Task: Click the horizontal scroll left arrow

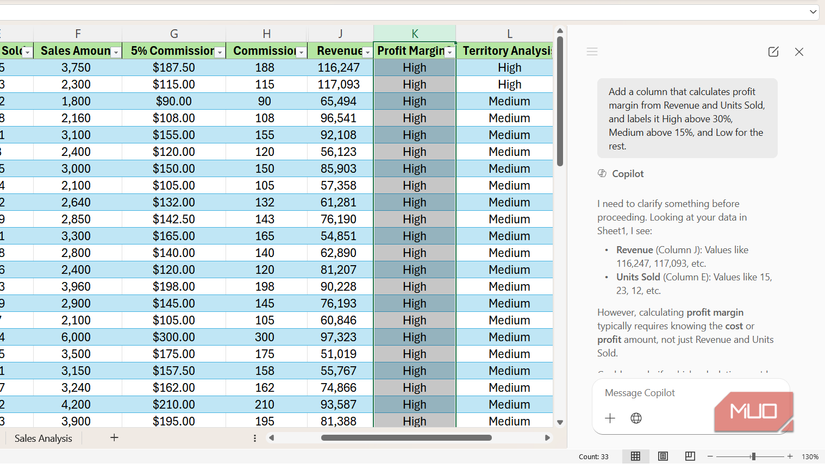Action: (271, 438)
